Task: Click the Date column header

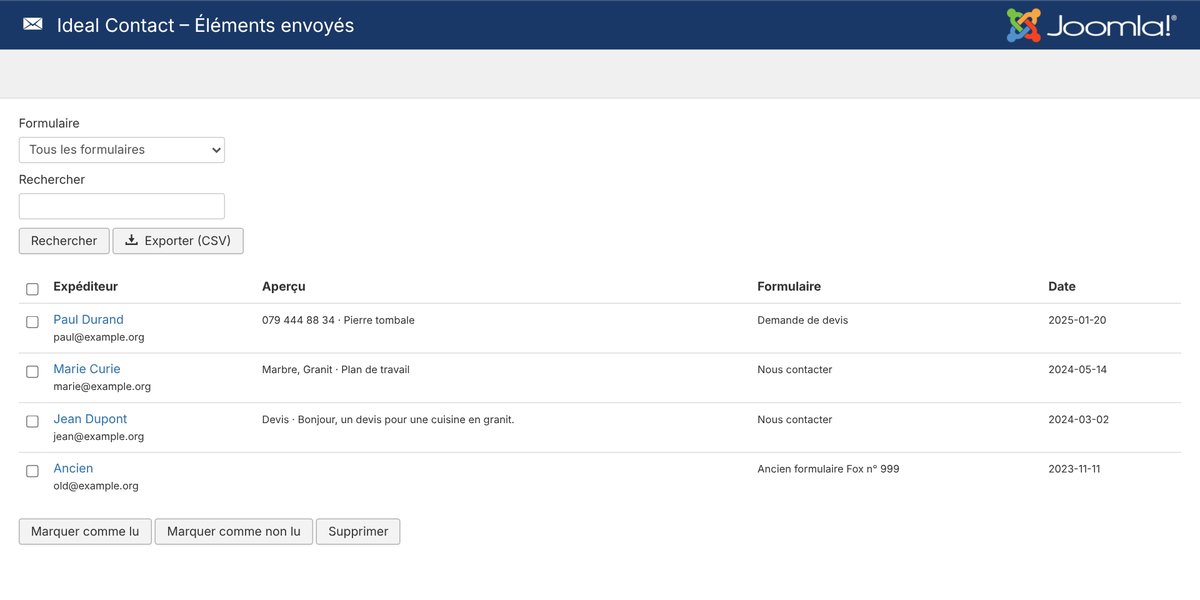Action: (1062, 286)
